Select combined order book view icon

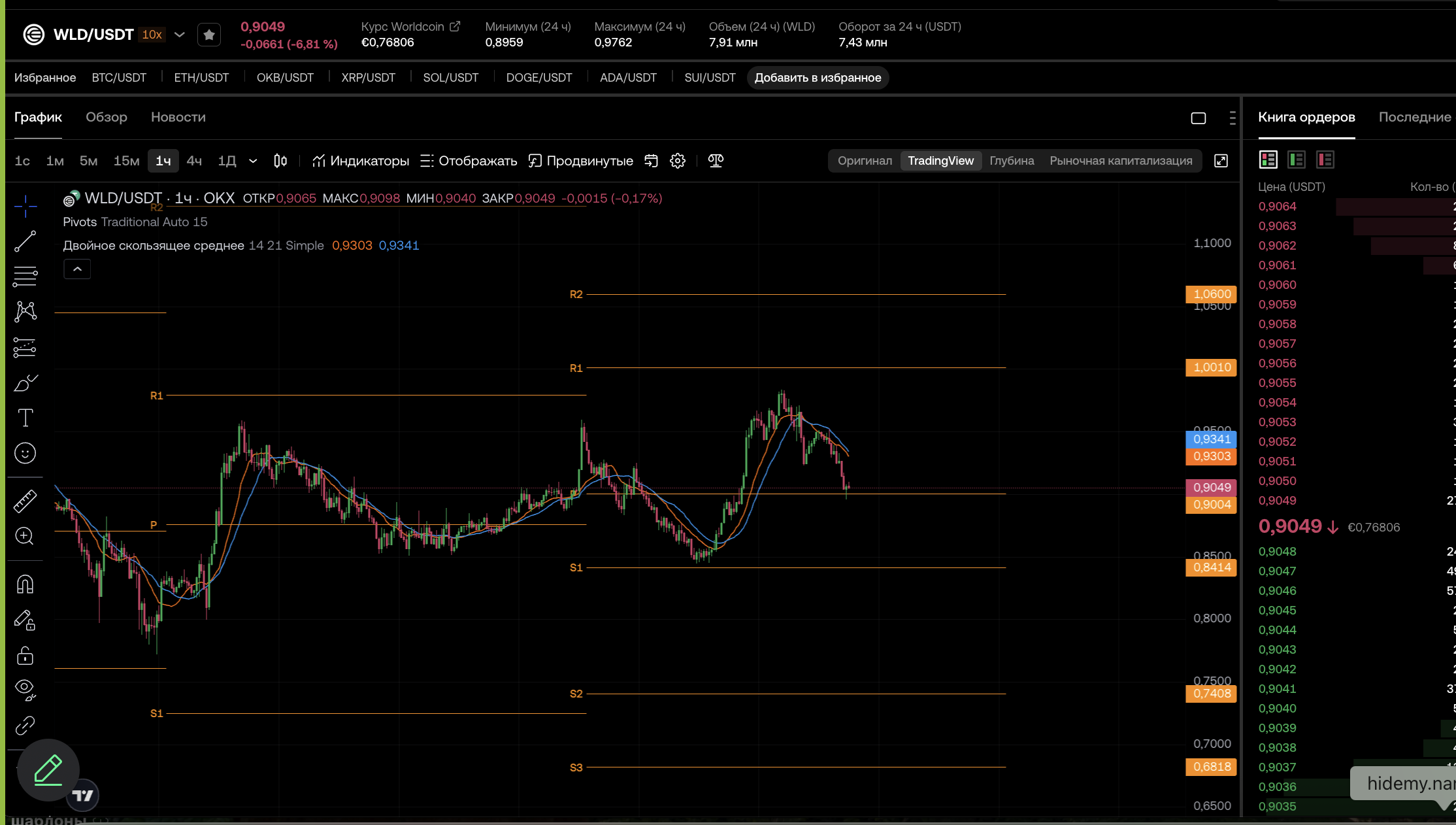(x=1268, y=160)
